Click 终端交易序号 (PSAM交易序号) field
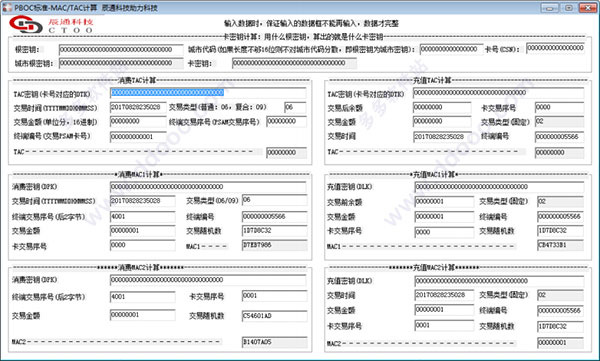Screen dimensions: 600x361 point(286,122)
